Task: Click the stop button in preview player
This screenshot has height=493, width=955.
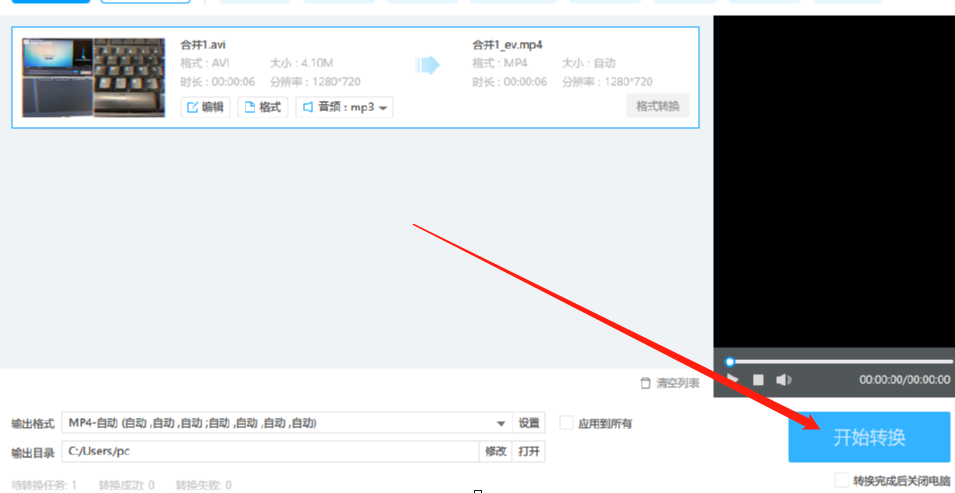Action: (x=758, y=380)
